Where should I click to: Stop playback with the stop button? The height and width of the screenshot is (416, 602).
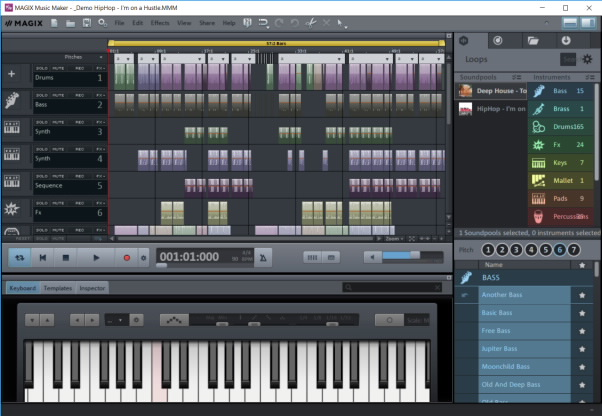tap(66, 258)
